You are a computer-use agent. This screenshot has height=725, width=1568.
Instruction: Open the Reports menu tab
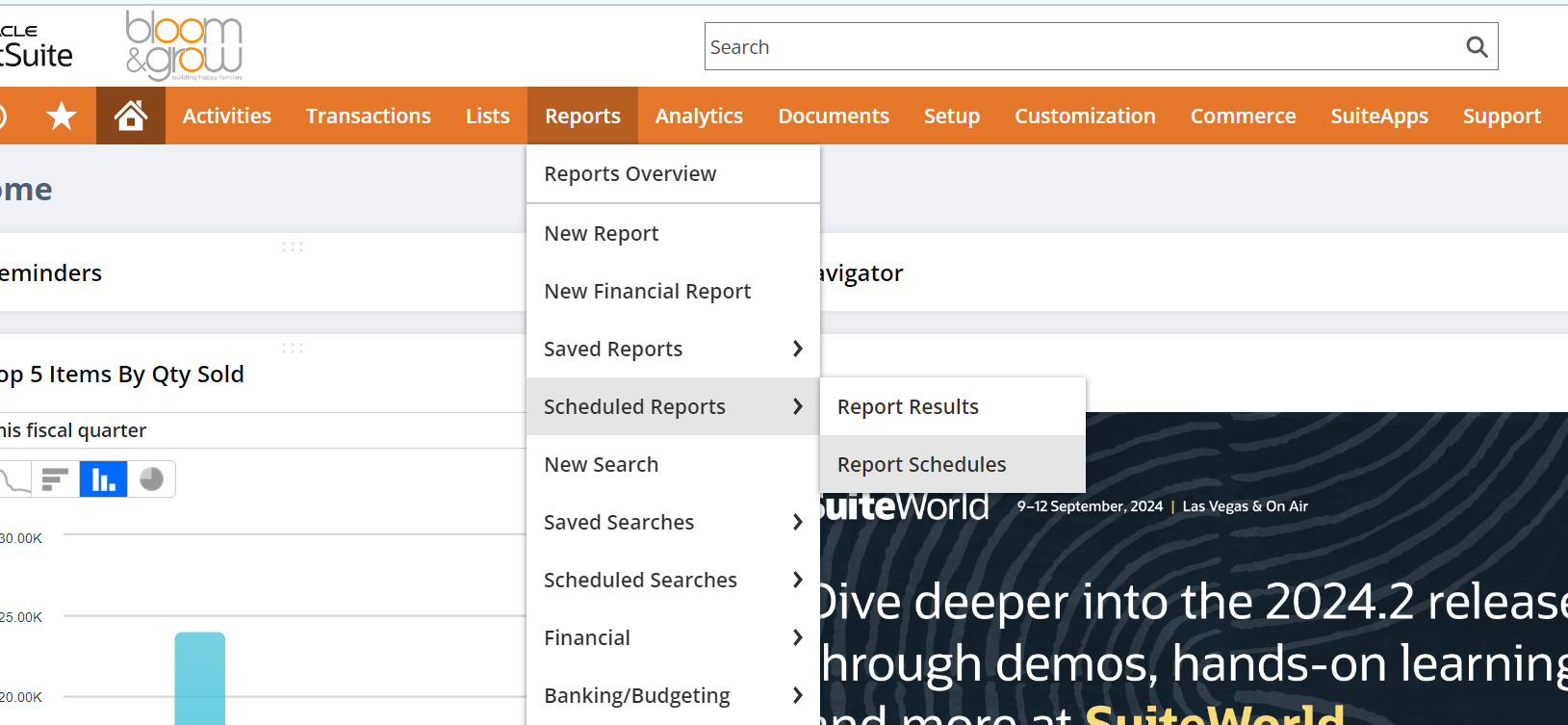(x=582, y=116)
